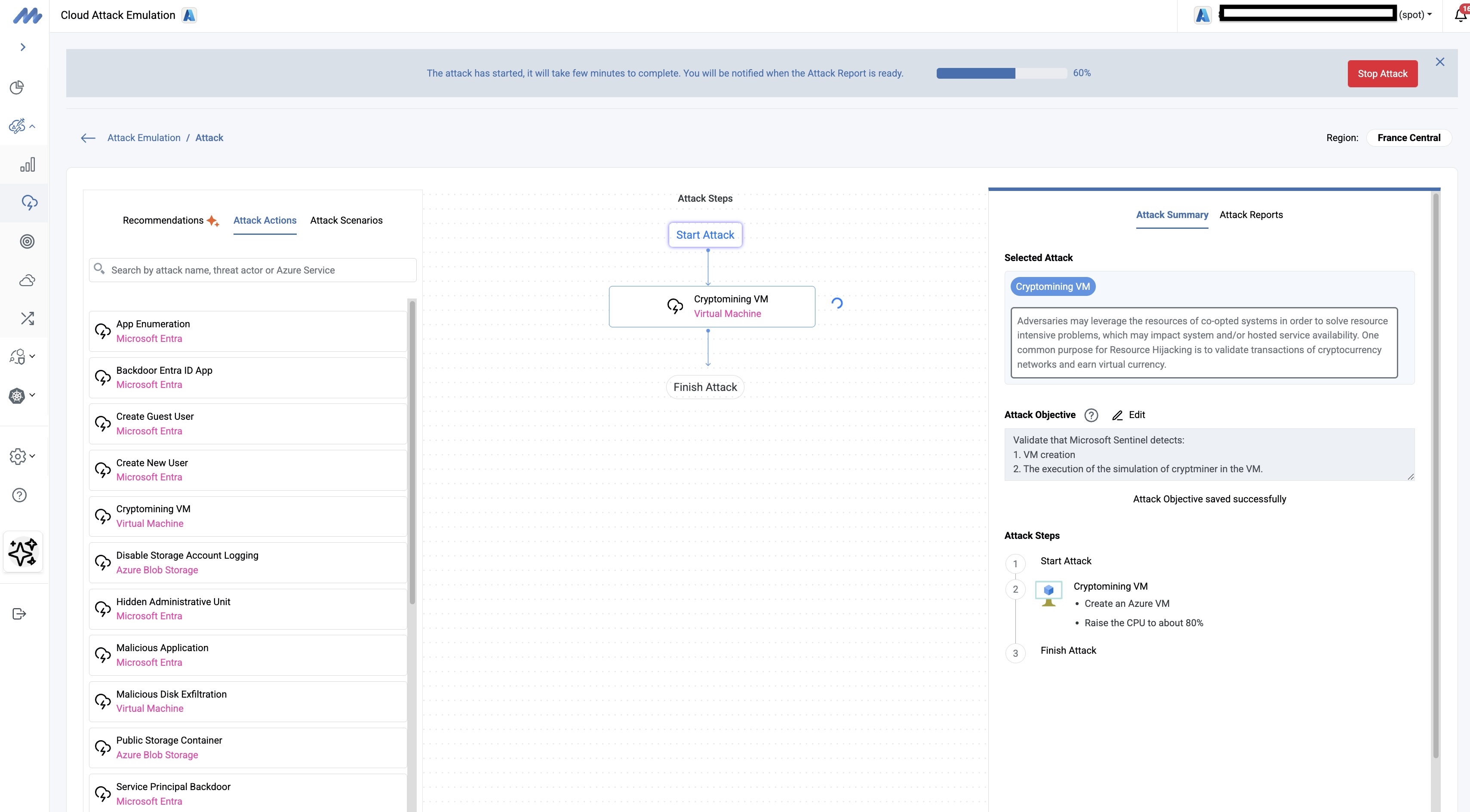Open the Attack Emulation breadcrumb link

(144, 138)
